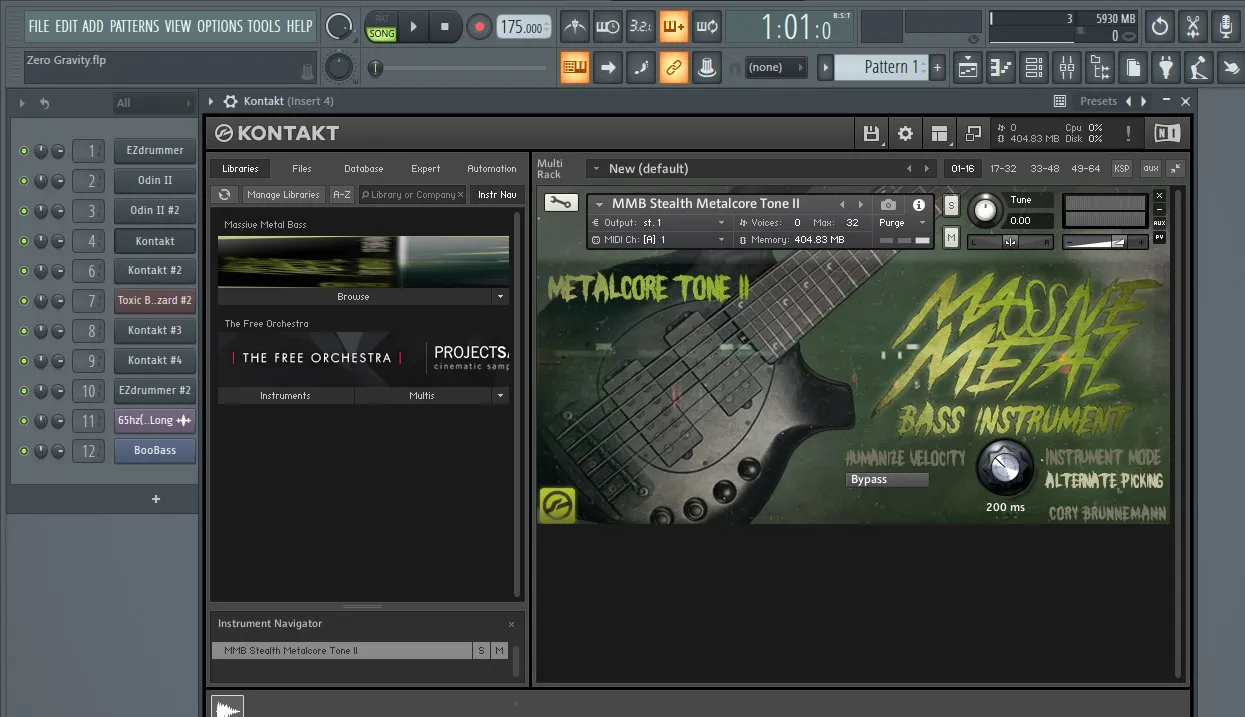The width and height of the screenshot is (1245, 717).
Task: Toggle PAT/SONG mode switch
Action: [381, 27]
